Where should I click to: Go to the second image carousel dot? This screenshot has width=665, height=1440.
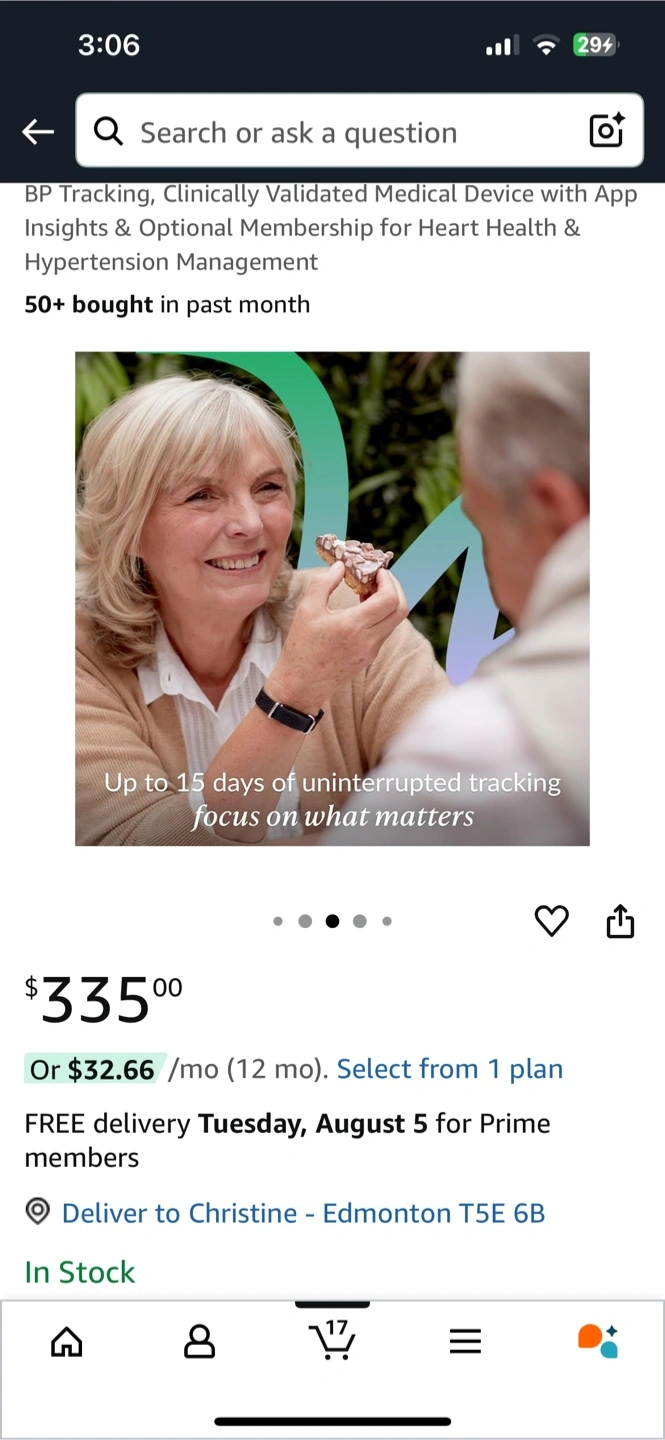pos(305,921)
